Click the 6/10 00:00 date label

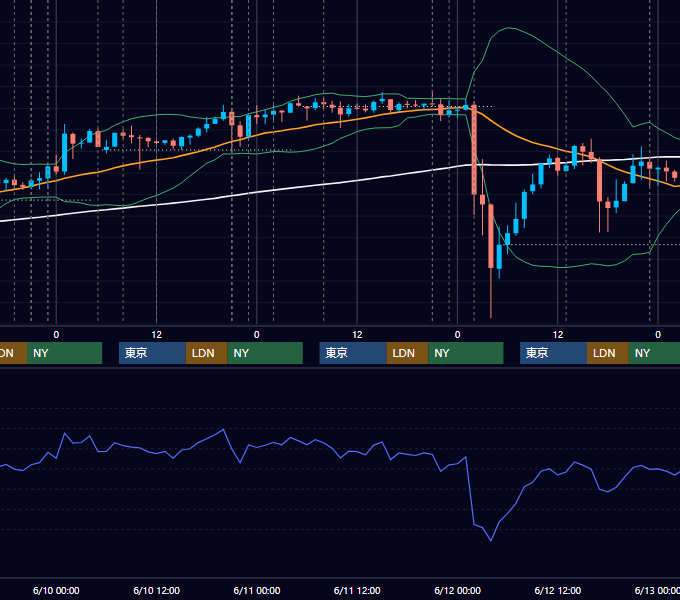click(56, 590)
